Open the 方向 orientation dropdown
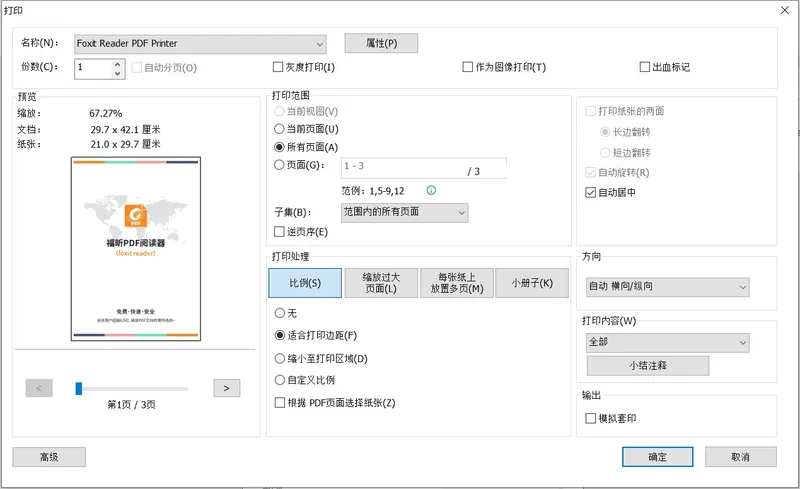Screen dimensions: 800x489 pos(667,286)
